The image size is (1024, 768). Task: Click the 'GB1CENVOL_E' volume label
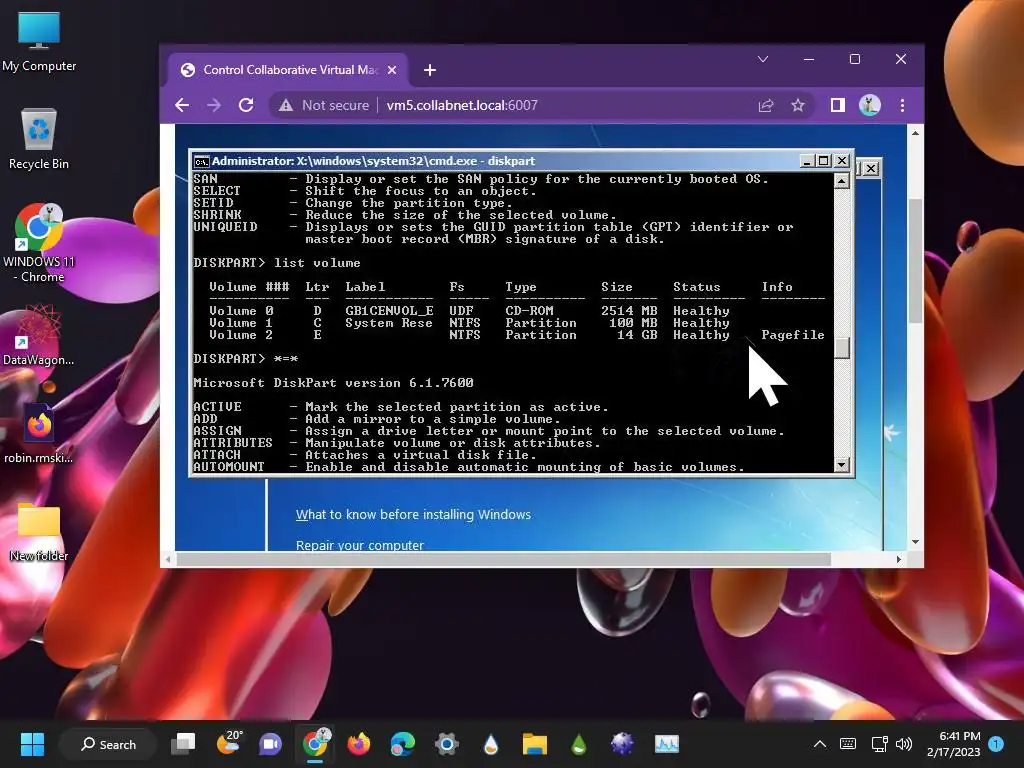[389, 311]
